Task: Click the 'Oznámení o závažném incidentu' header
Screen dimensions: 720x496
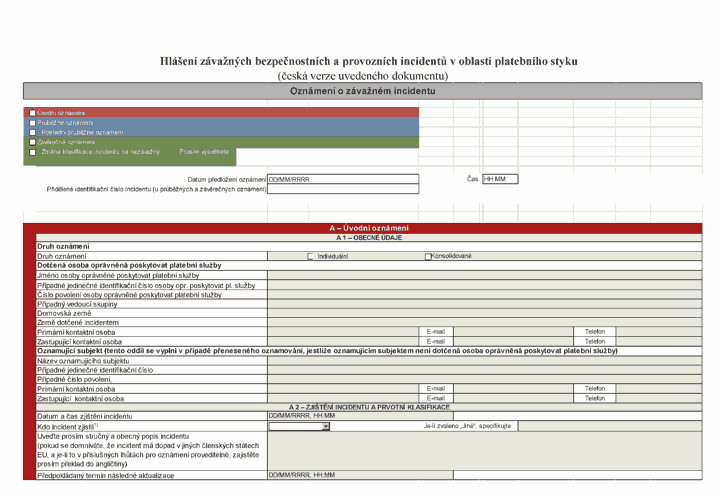Action: click(x=362, y=91)
